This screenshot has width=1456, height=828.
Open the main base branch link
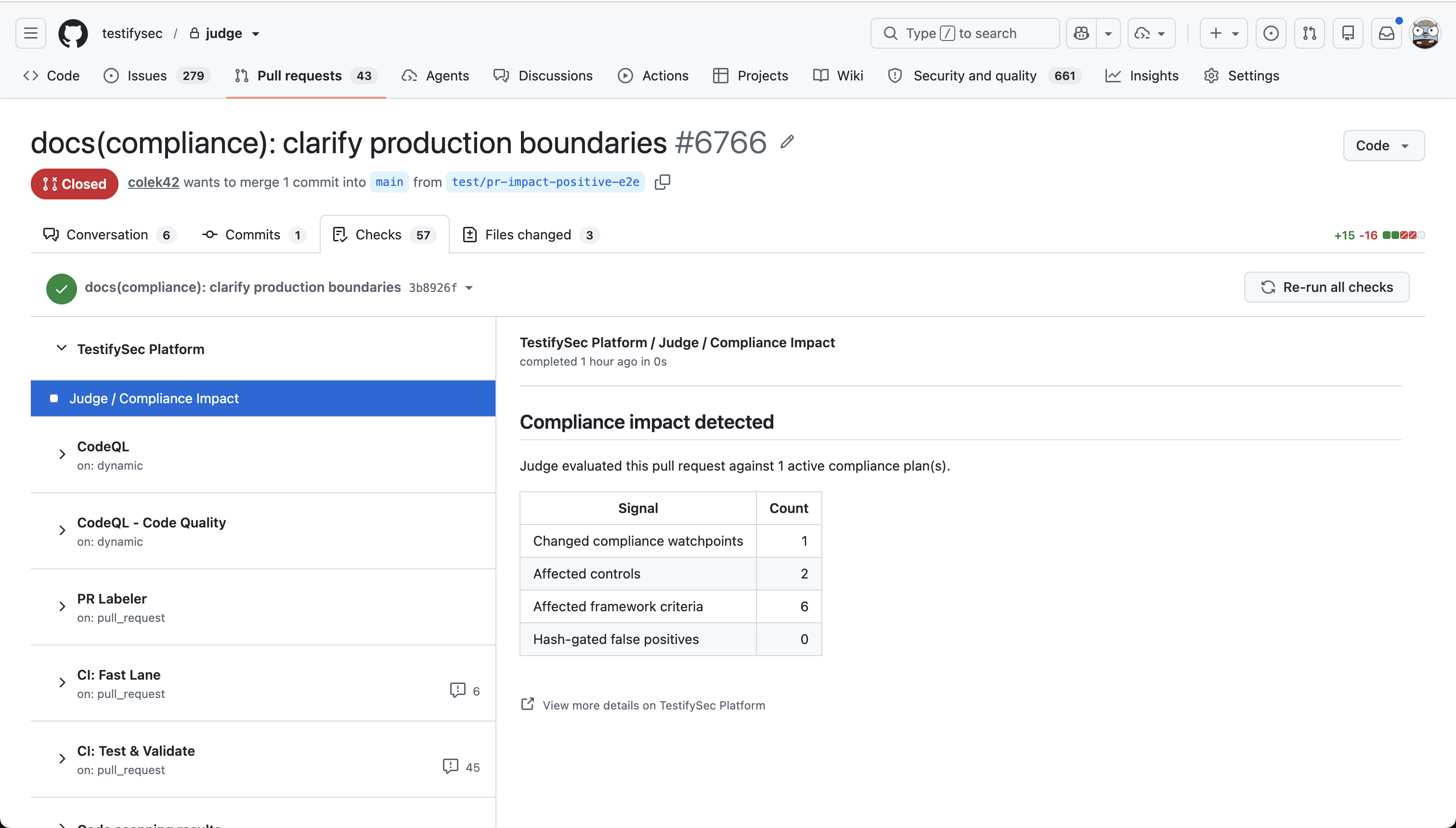(x=390, y=182)
